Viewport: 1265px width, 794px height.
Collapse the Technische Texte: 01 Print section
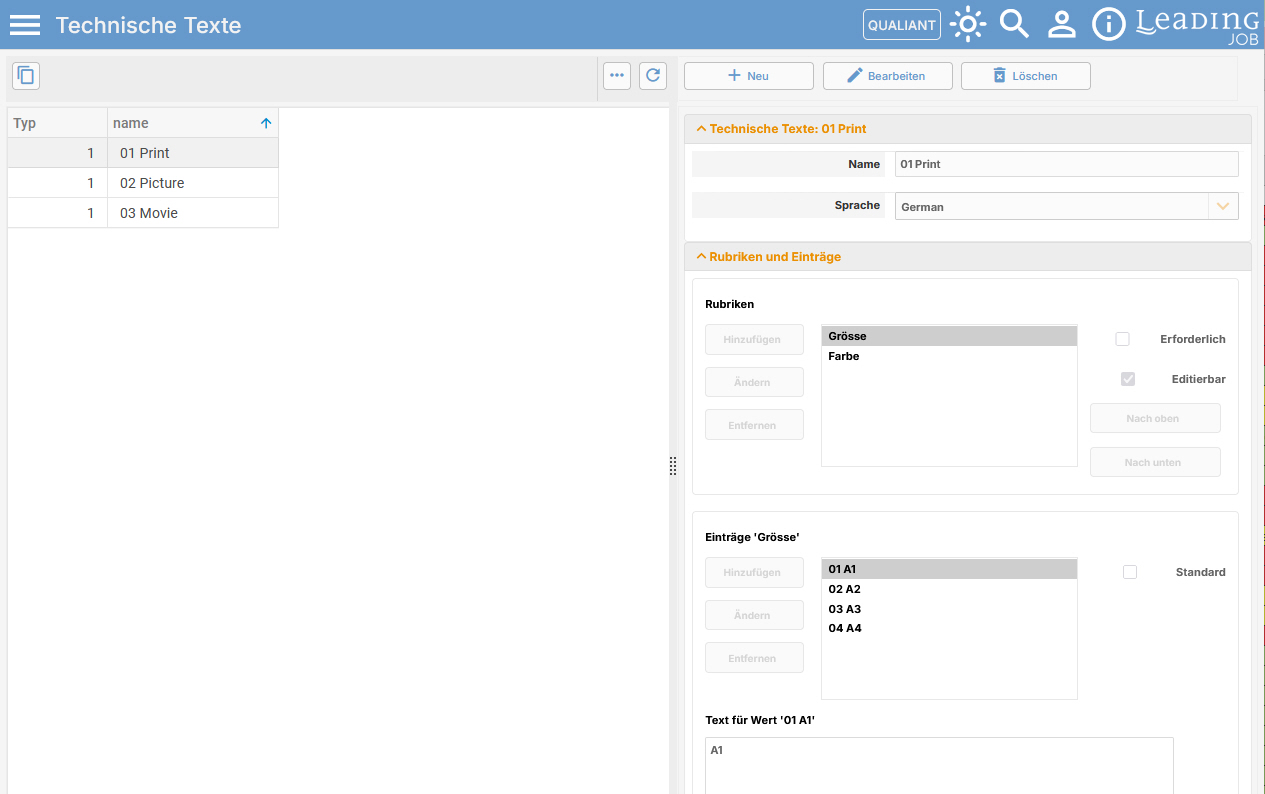(701, 129)
